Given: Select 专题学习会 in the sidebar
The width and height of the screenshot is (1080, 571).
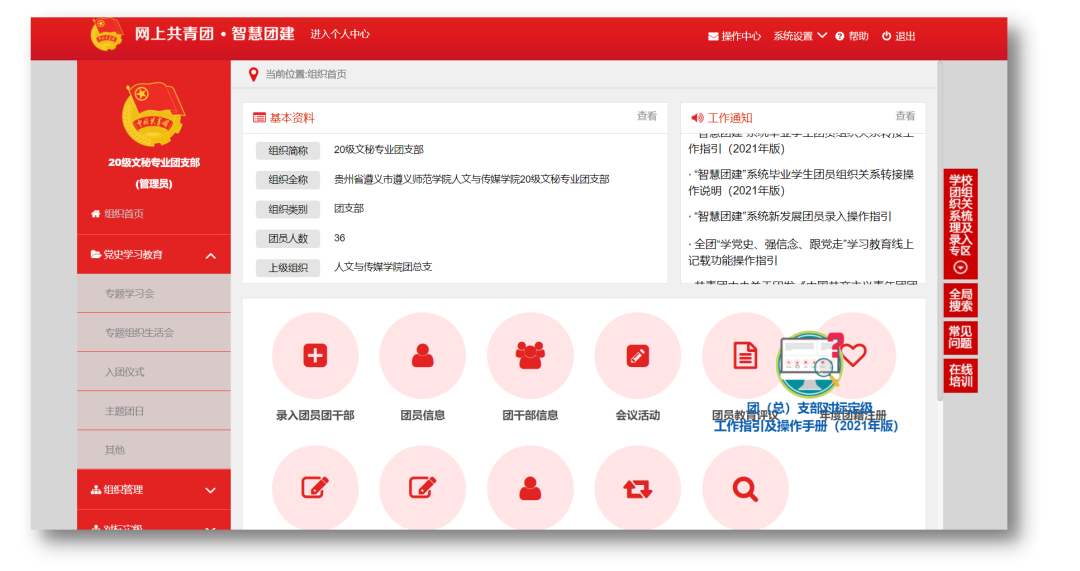Looking at the screenshot, I should (130, 294).
